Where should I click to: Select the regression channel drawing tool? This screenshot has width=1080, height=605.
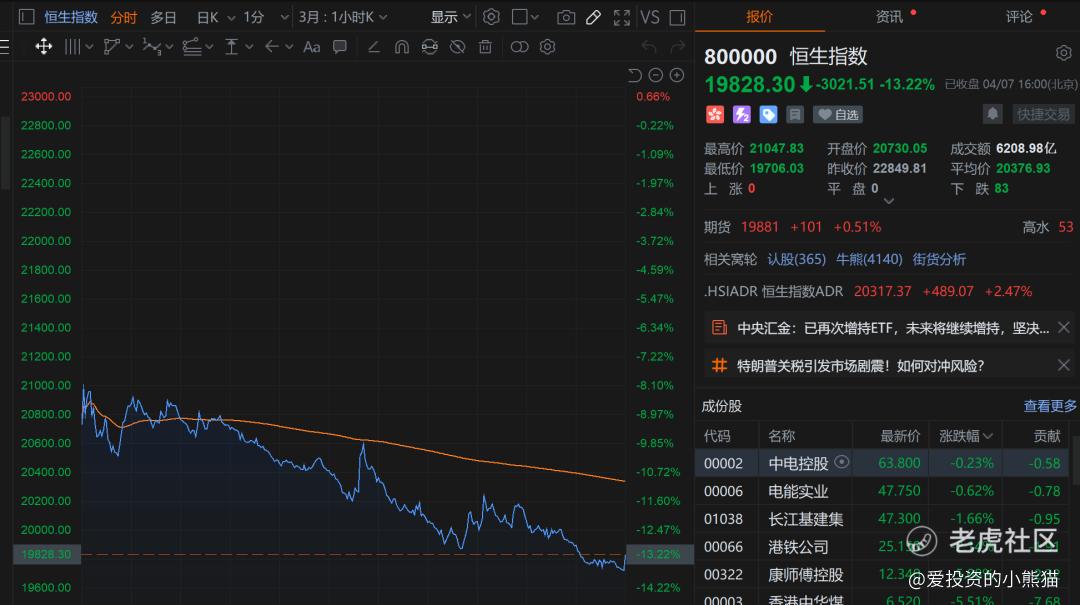191,47
